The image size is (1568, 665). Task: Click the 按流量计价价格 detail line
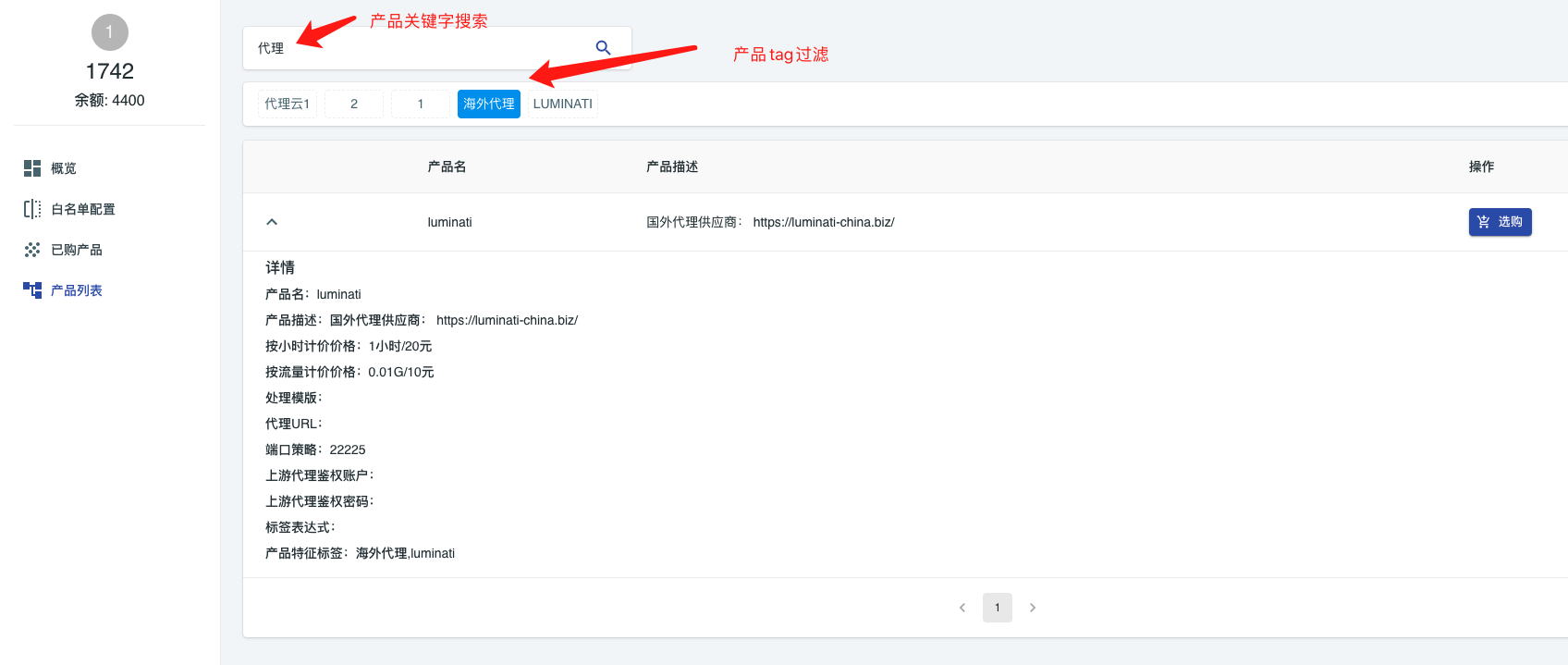click(349, 372)
